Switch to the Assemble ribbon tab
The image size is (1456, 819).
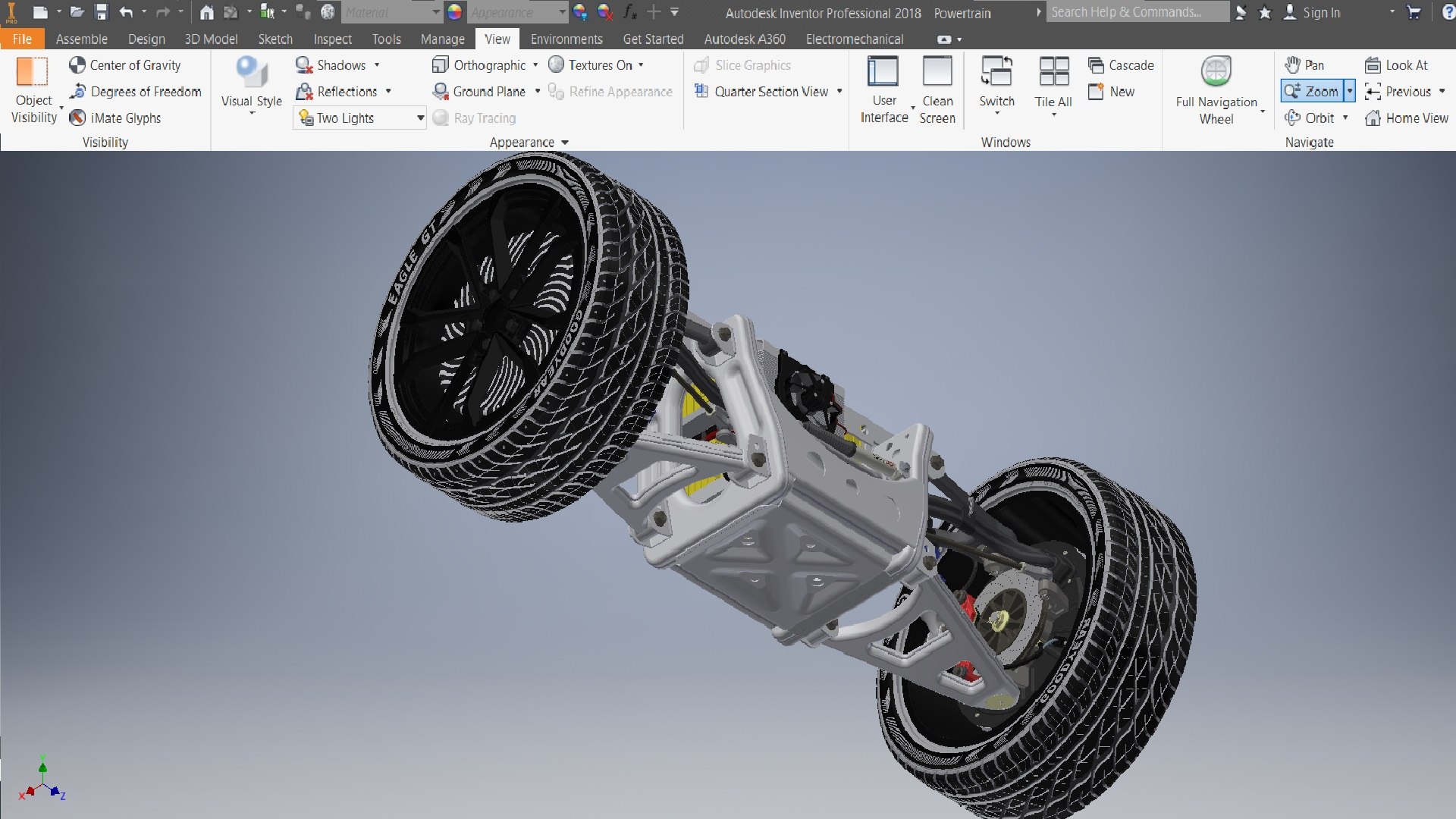click(82, 39)
